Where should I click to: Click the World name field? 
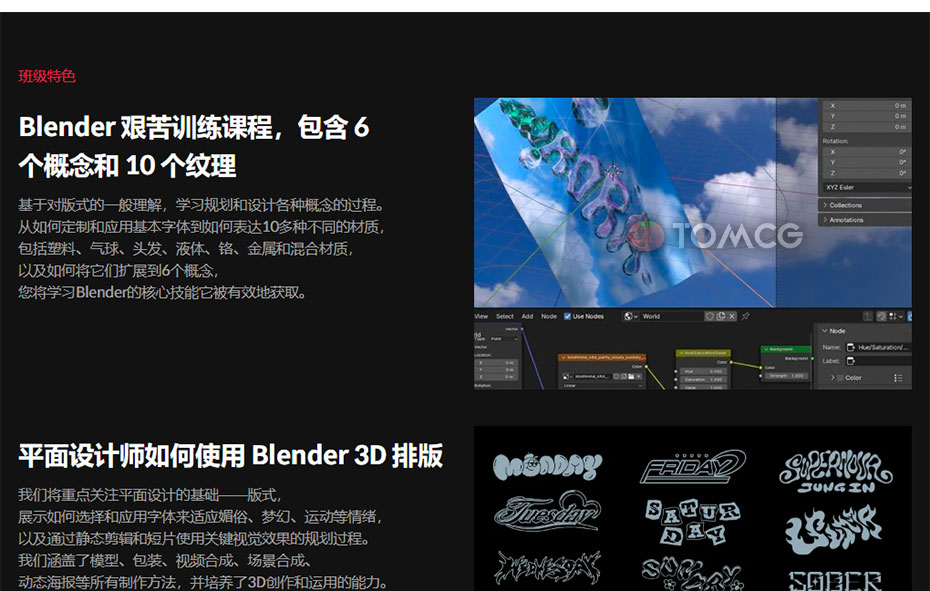click(x=671, y=316)
